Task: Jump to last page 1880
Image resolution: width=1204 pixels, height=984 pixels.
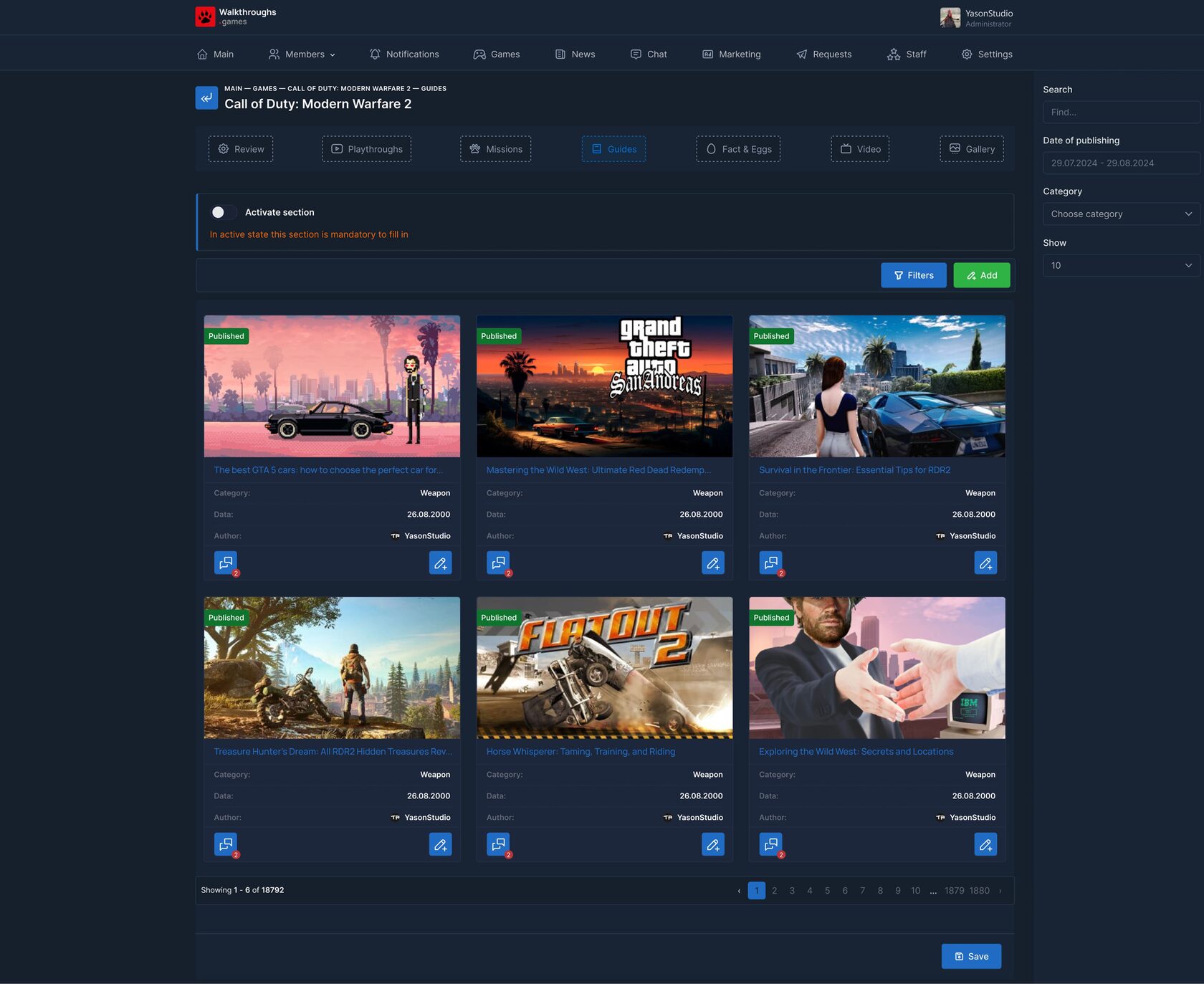Action: tap(980, 891)
